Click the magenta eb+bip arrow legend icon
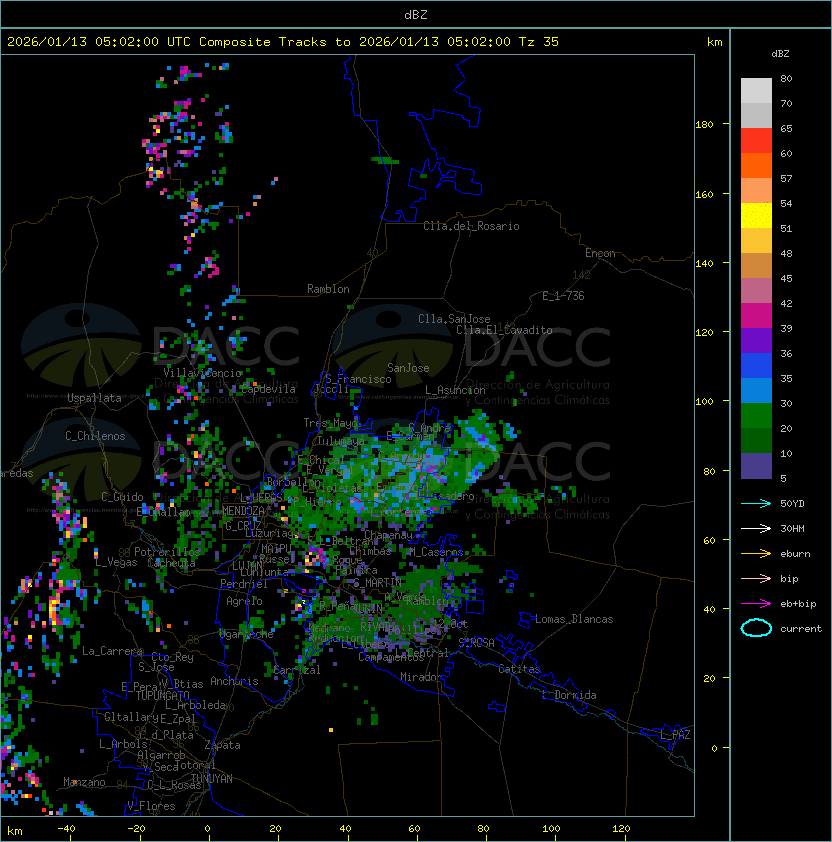 pyautogui.click(x=756, y=604)
